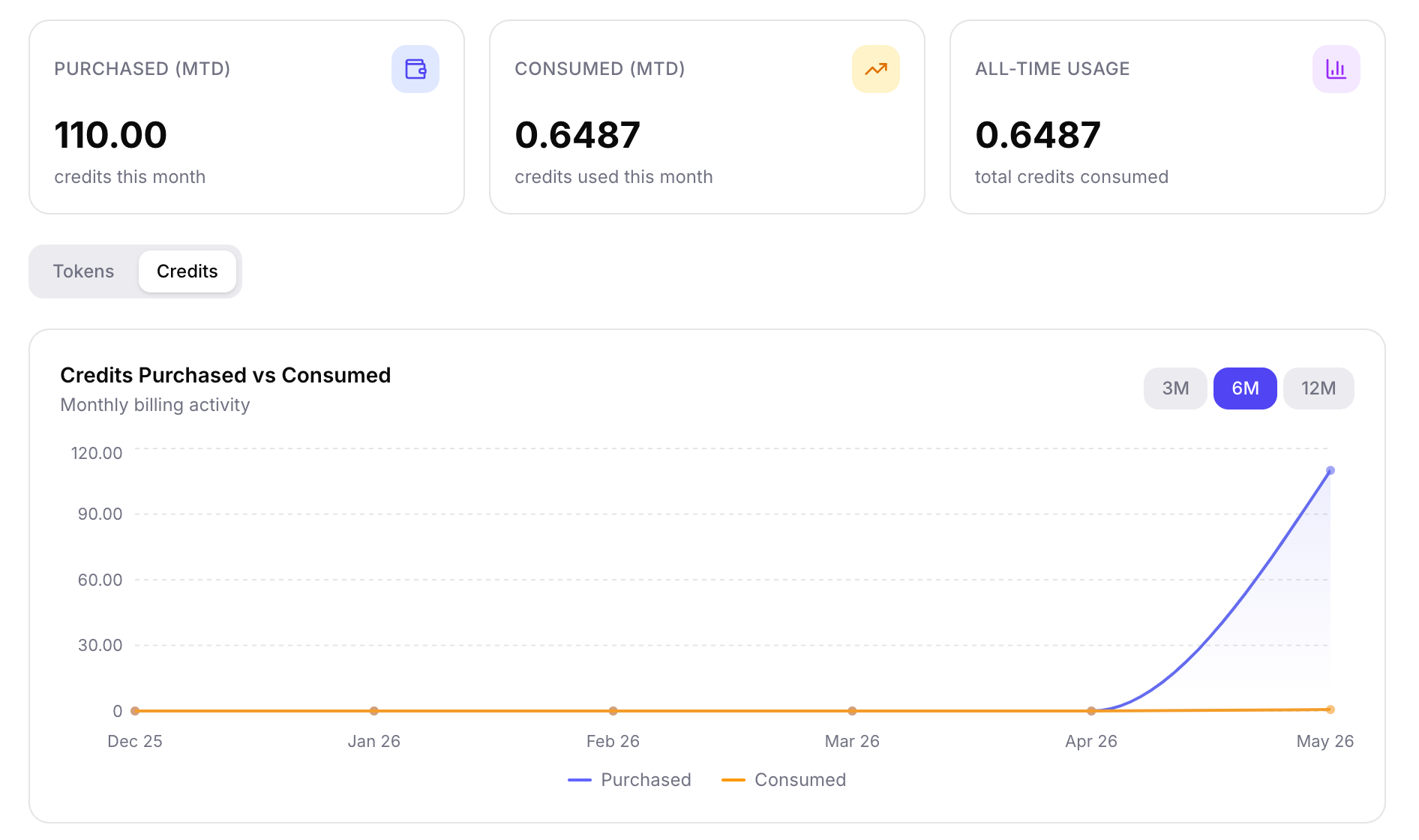Show the 12M time range
Screen dimensions: 1419x840
click(x=1318, y=388)
